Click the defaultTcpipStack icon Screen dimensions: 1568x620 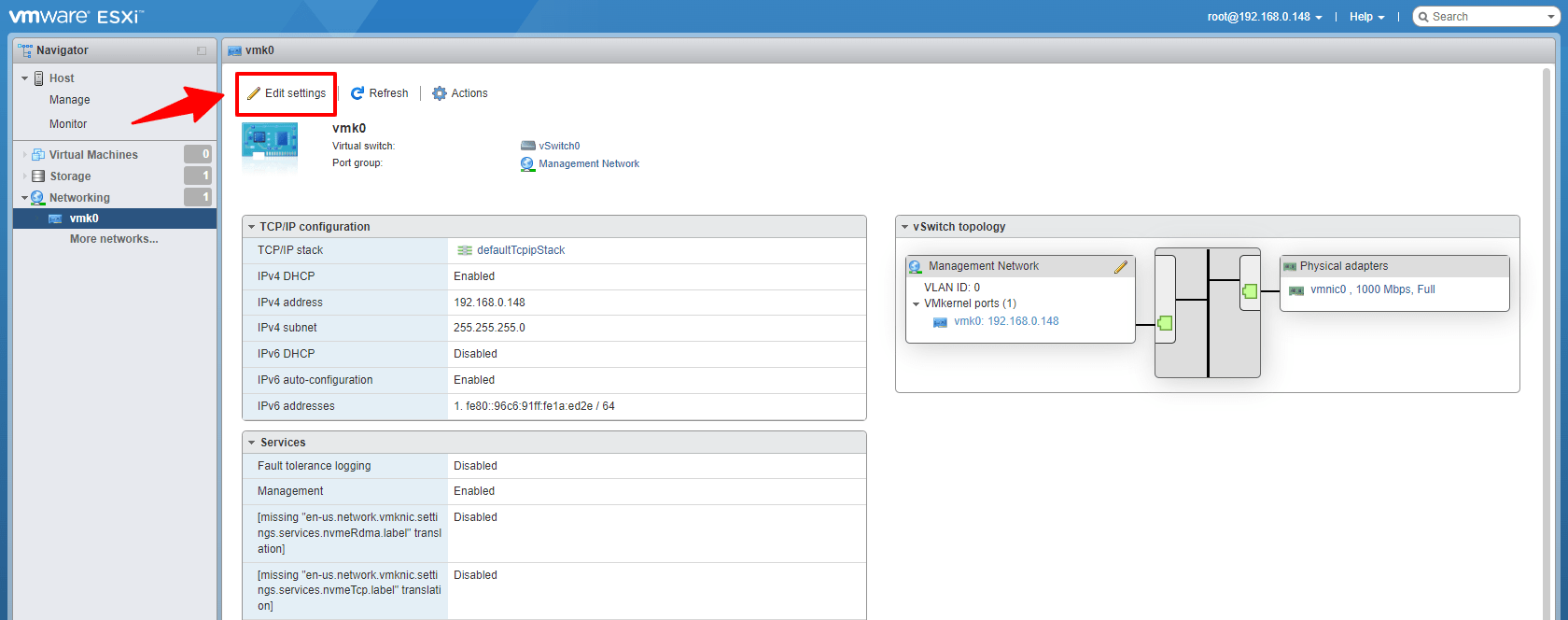point(465,250)
